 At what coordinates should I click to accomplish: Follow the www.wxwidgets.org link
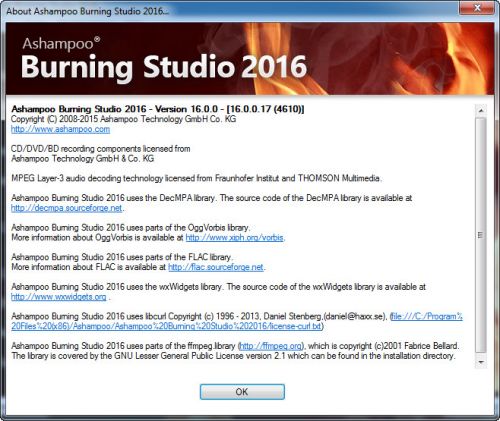pos(59,297)
